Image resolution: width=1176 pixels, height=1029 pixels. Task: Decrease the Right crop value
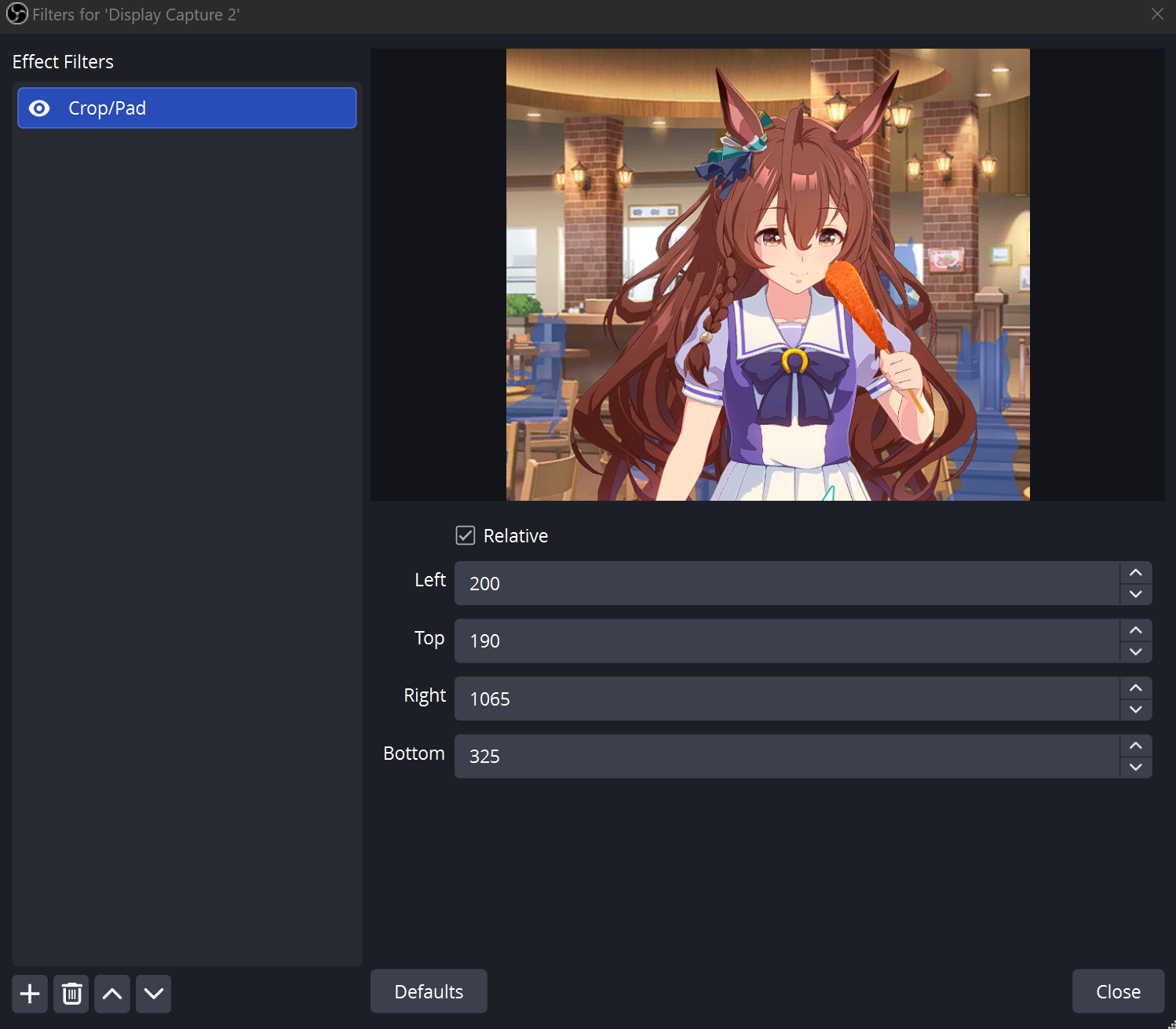[x=1136, y=710]
